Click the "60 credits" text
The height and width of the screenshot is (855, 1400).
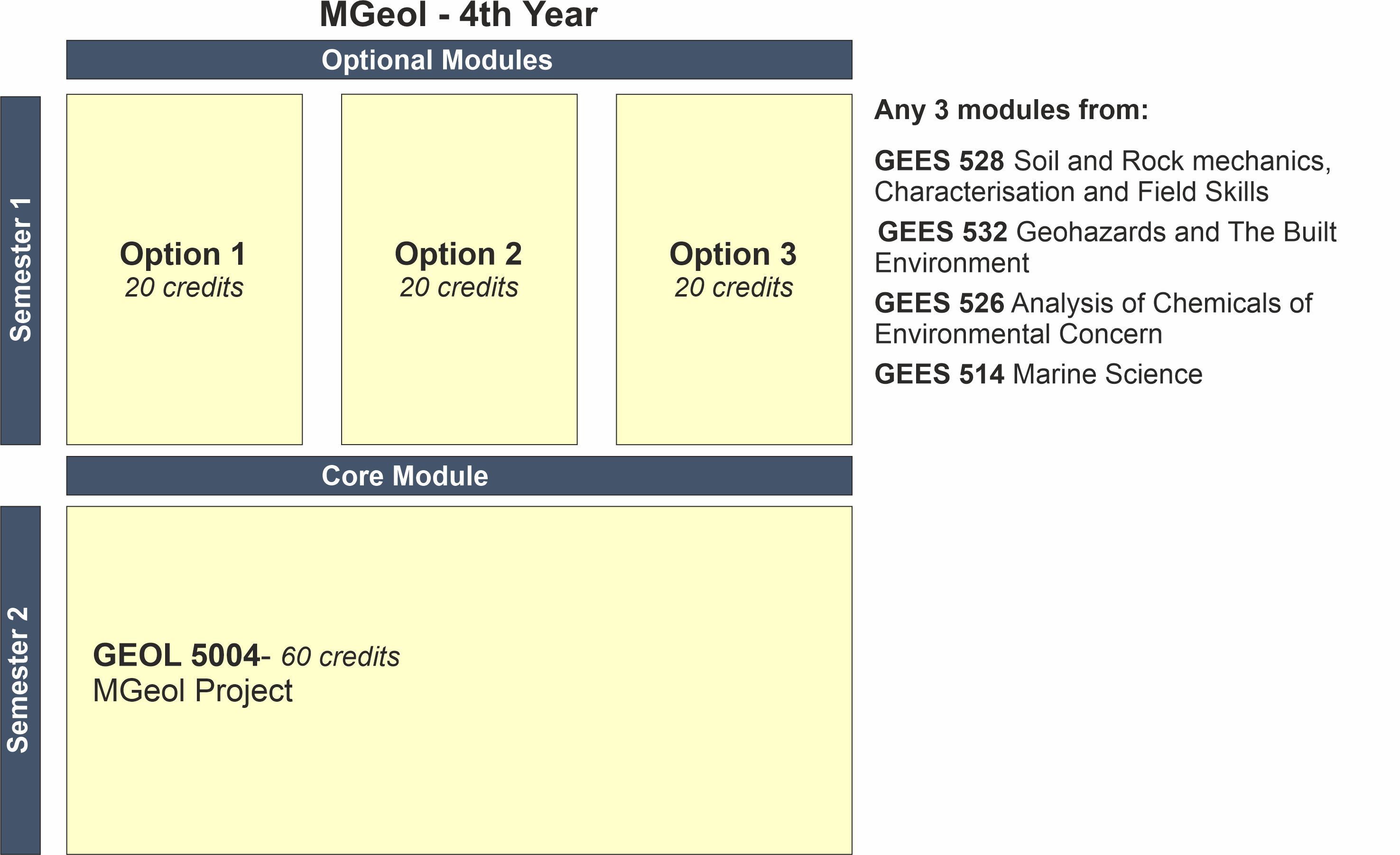pyautogui.click(x=340, y=657)
